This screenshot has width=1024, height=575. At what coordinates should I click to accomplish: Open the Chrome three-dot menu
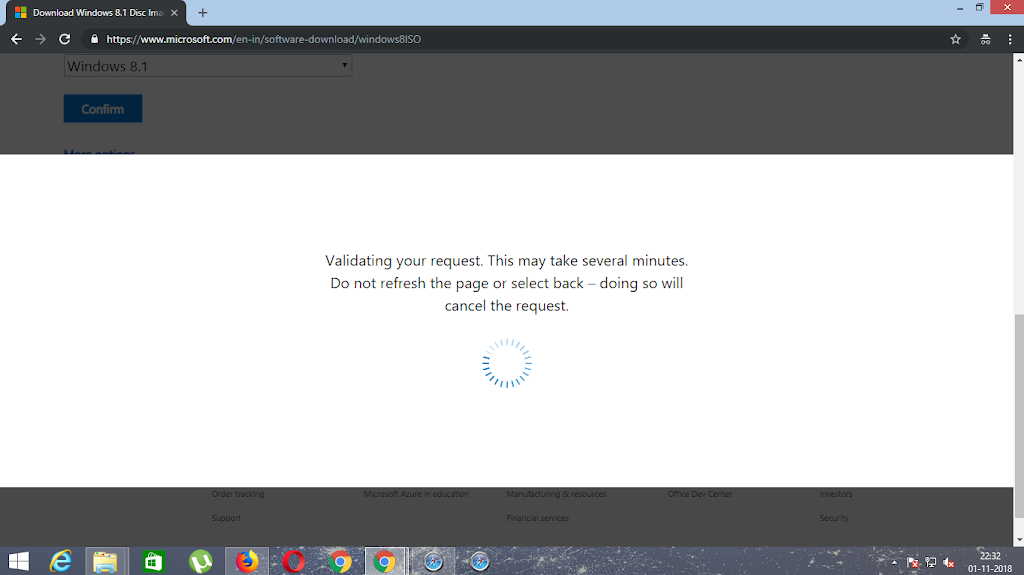(x=1010, y=39)
